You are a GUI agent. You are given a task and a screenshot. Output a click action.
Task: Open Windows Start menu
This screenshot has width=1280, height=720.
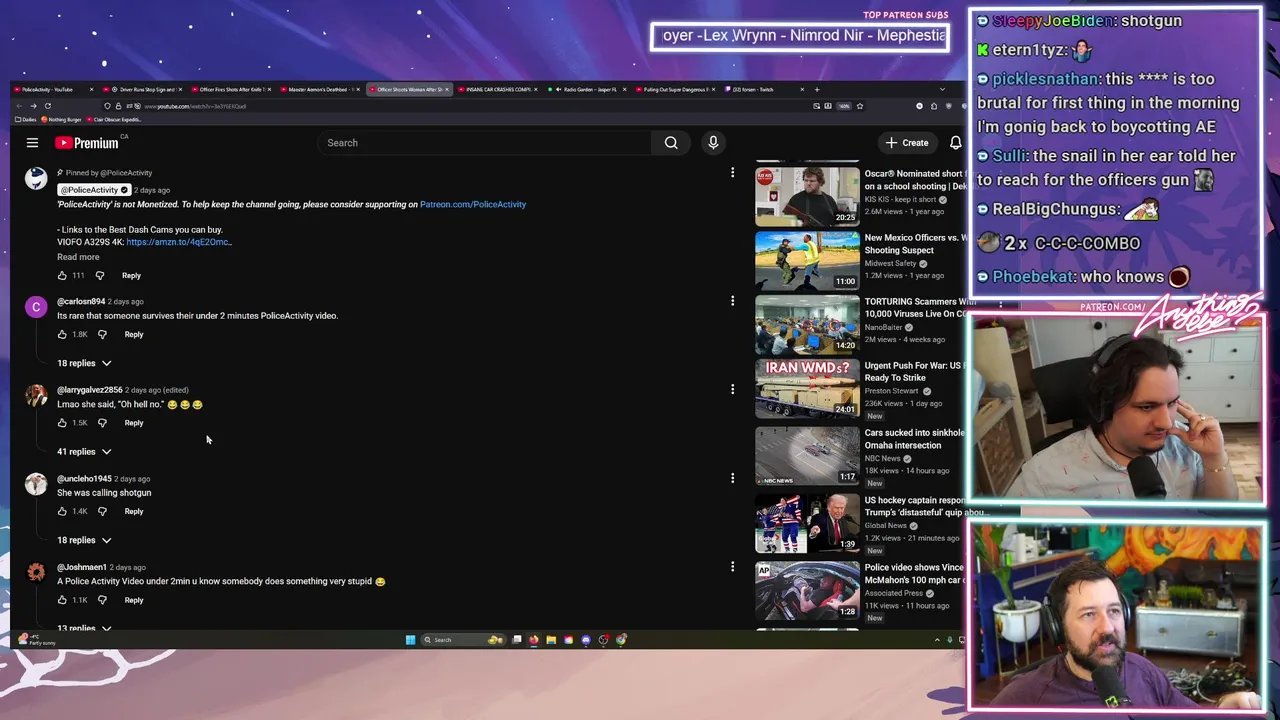click(410, 640)
